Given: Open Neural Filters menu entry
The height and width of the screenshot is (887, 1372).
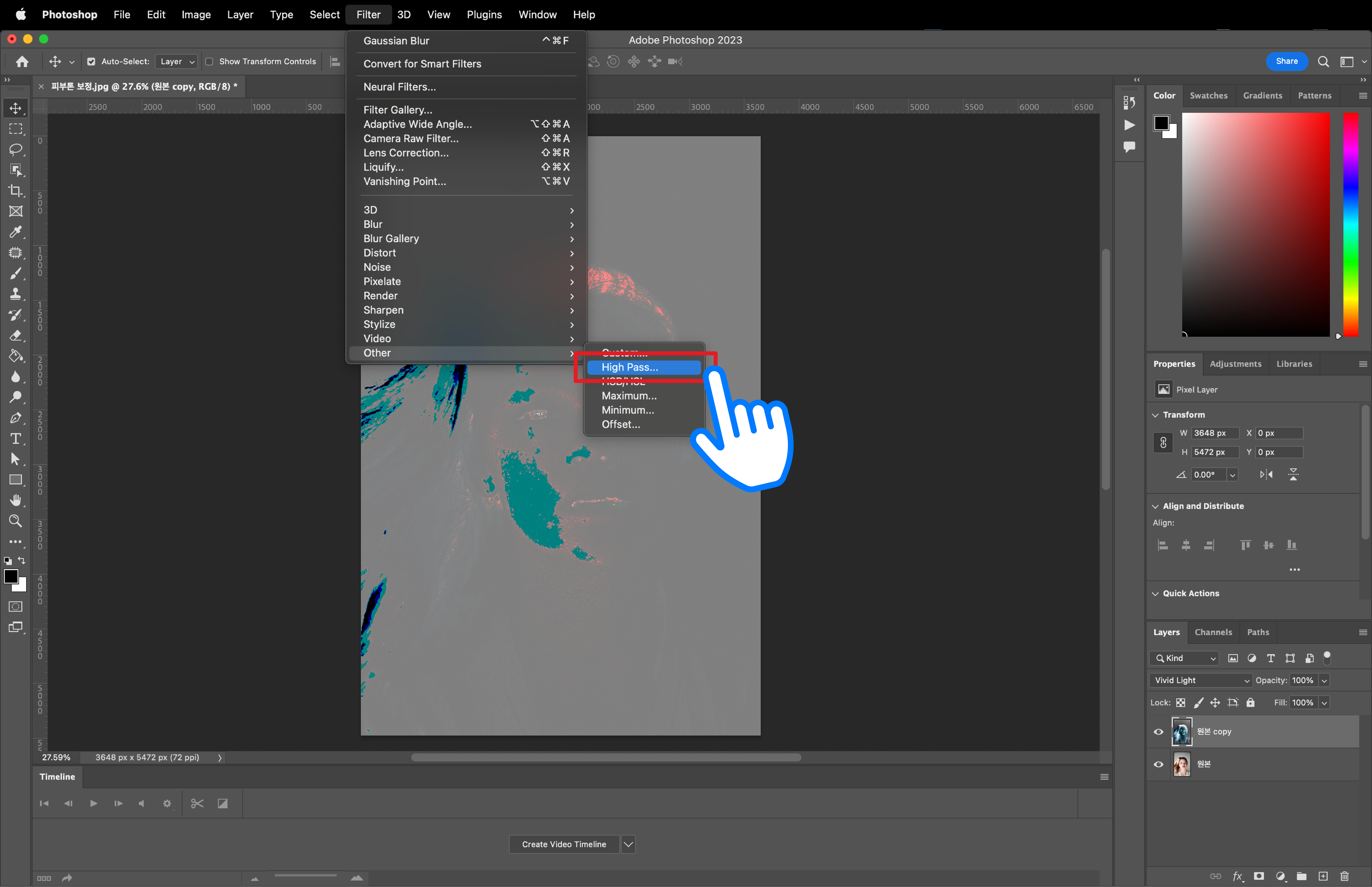Looking at the screenshot, I should tap(466, 87).
